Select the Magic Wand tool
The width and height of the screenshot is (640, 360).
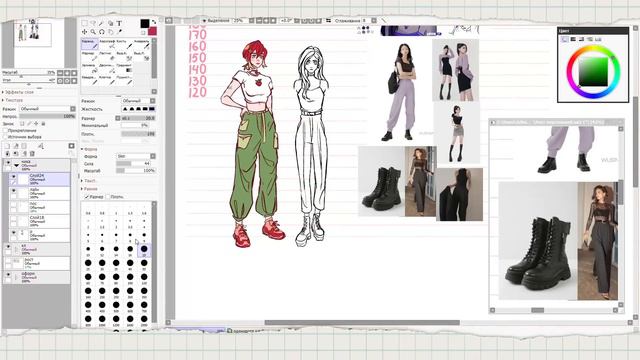pos(102,23)
